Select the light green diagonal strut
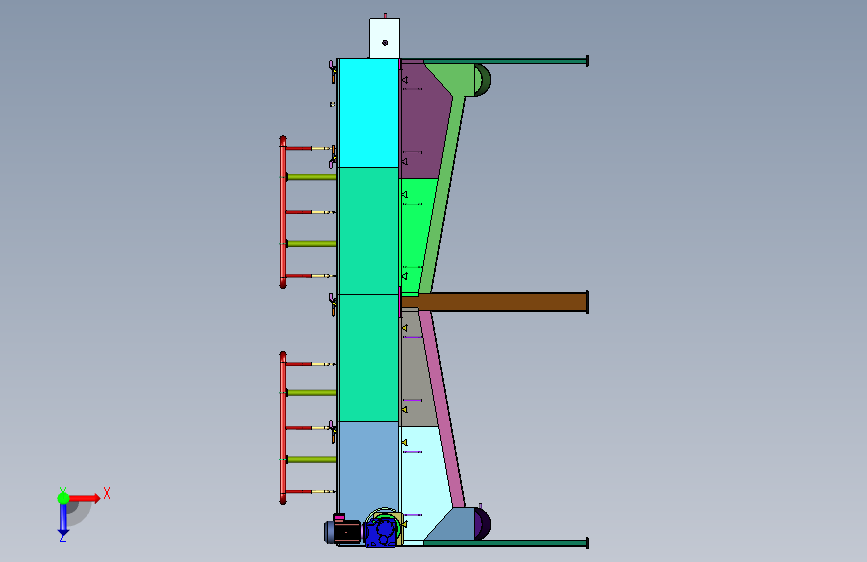This screenshot has width=867, height=562. 445,183
